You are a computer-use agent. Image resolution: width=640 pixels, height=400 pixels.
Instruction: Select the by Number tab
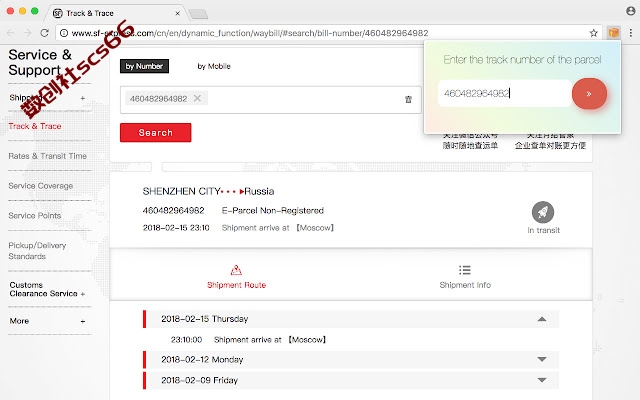pos(144,66)
